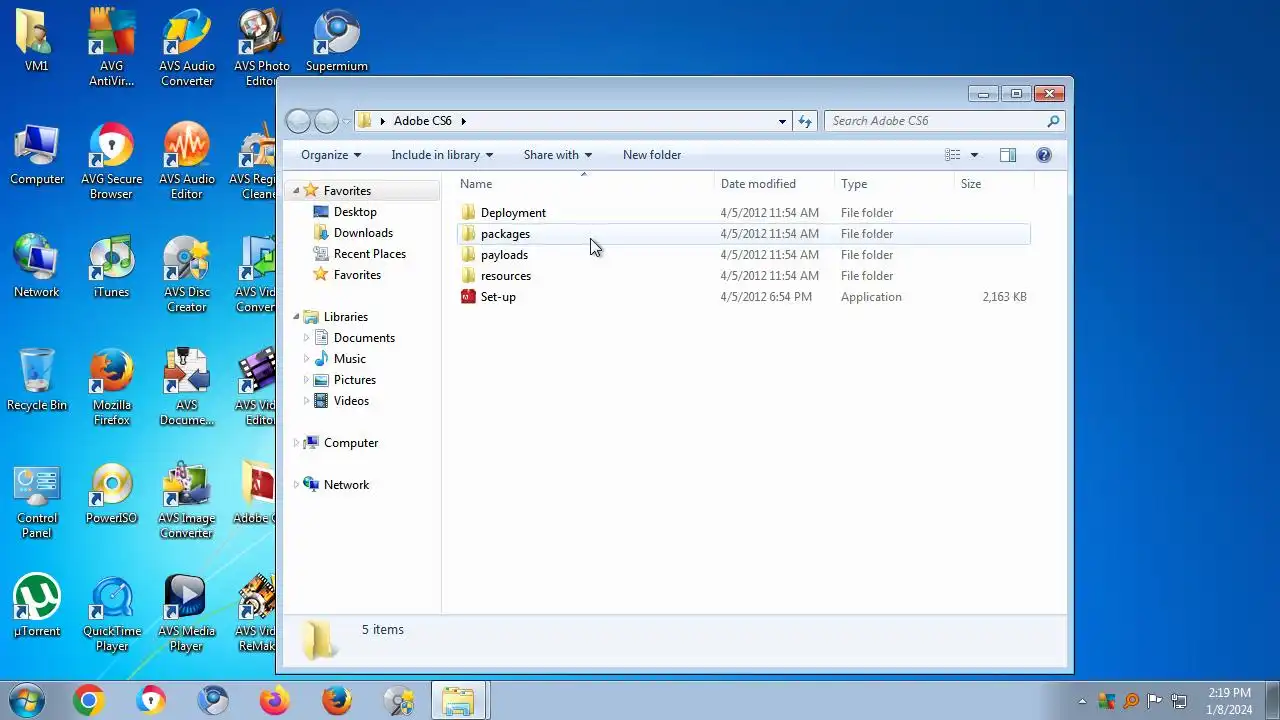Open VM1 desktop folder

click(37, 41)
